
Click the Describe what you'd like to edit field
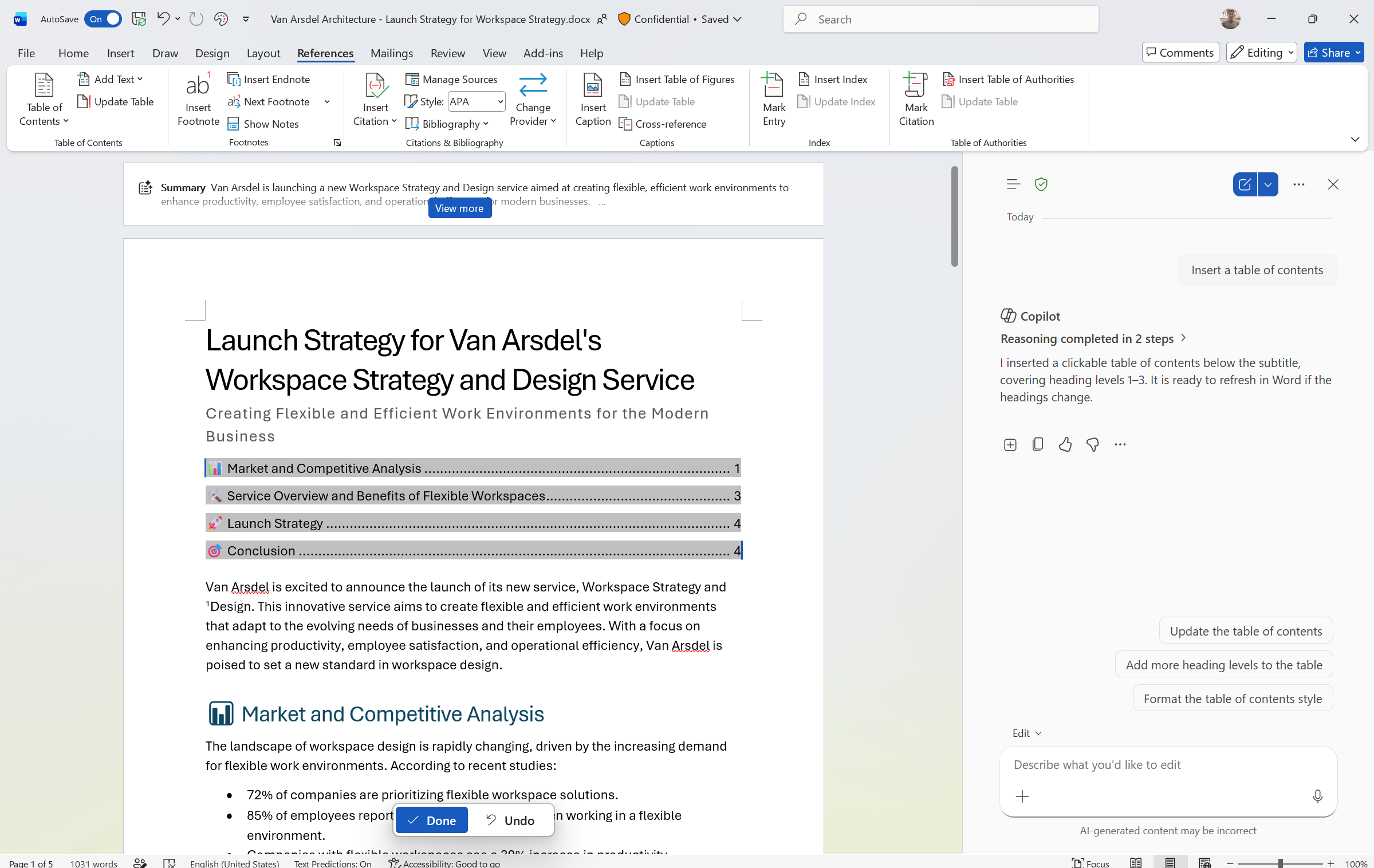click(x=1168, y=765)
